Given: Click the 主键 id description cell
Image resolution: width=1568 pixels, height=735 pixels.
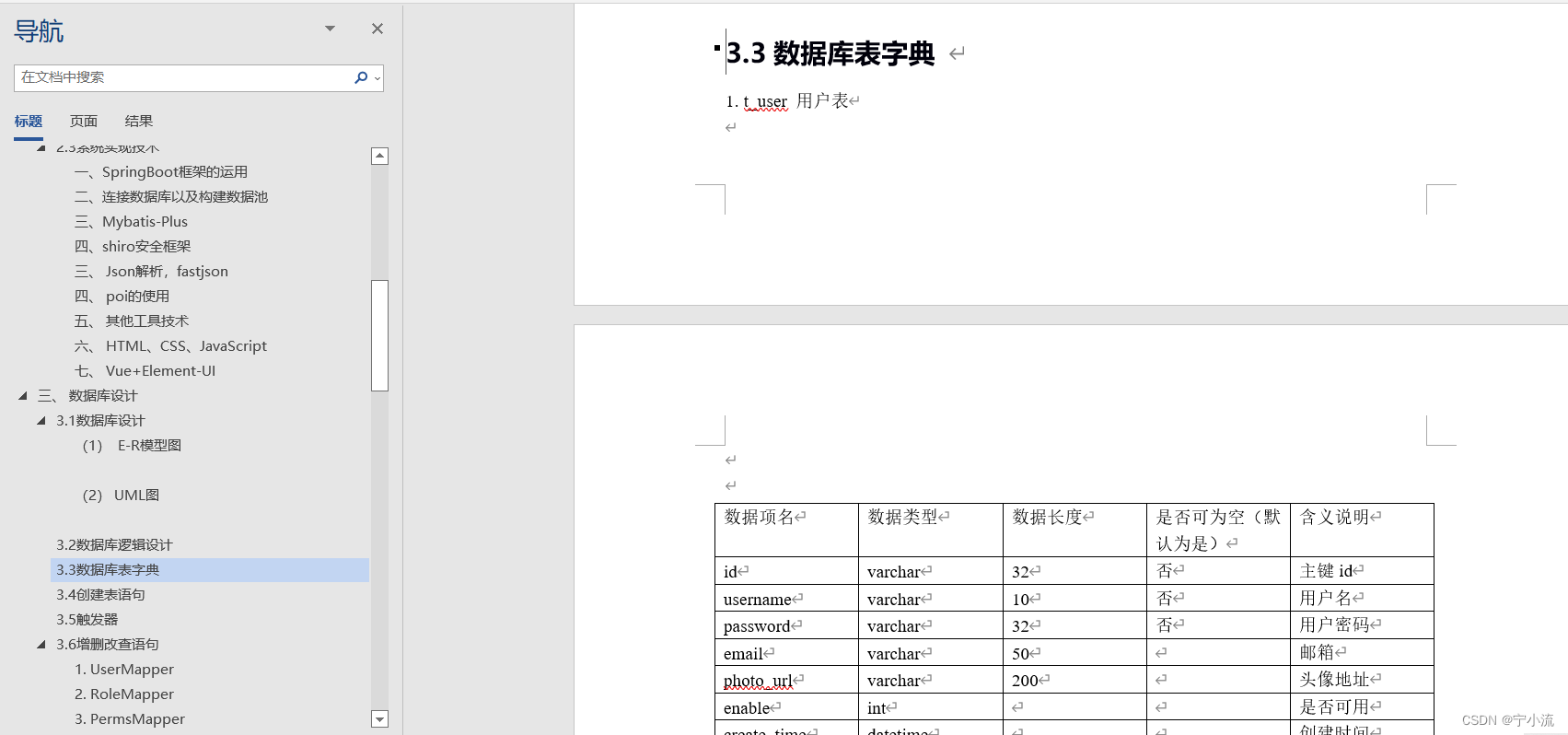Looking at the screenshot, I should click(x=1362, y=571).
